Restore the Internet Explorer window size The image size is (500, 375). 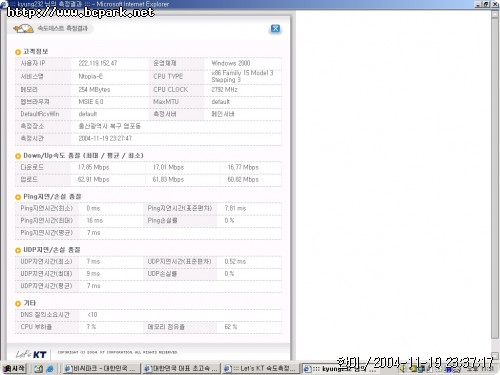coord(486,4)
